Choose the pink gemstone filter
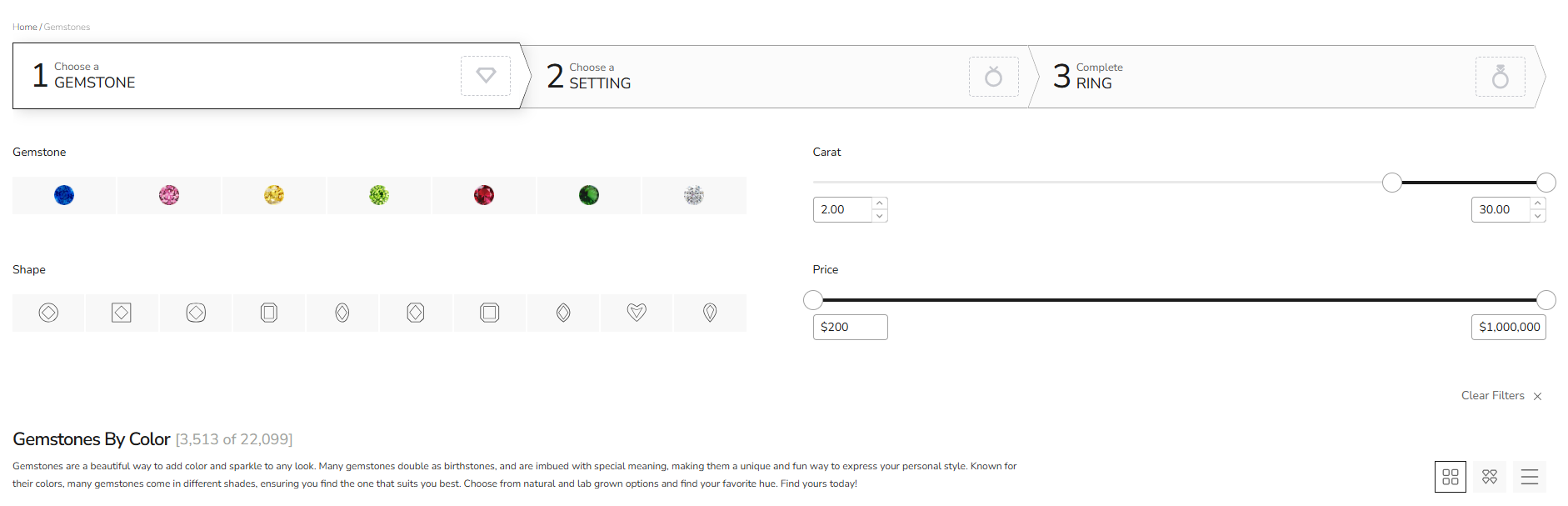The height and width of the screenshot is (506, 1568). point(169,195)
